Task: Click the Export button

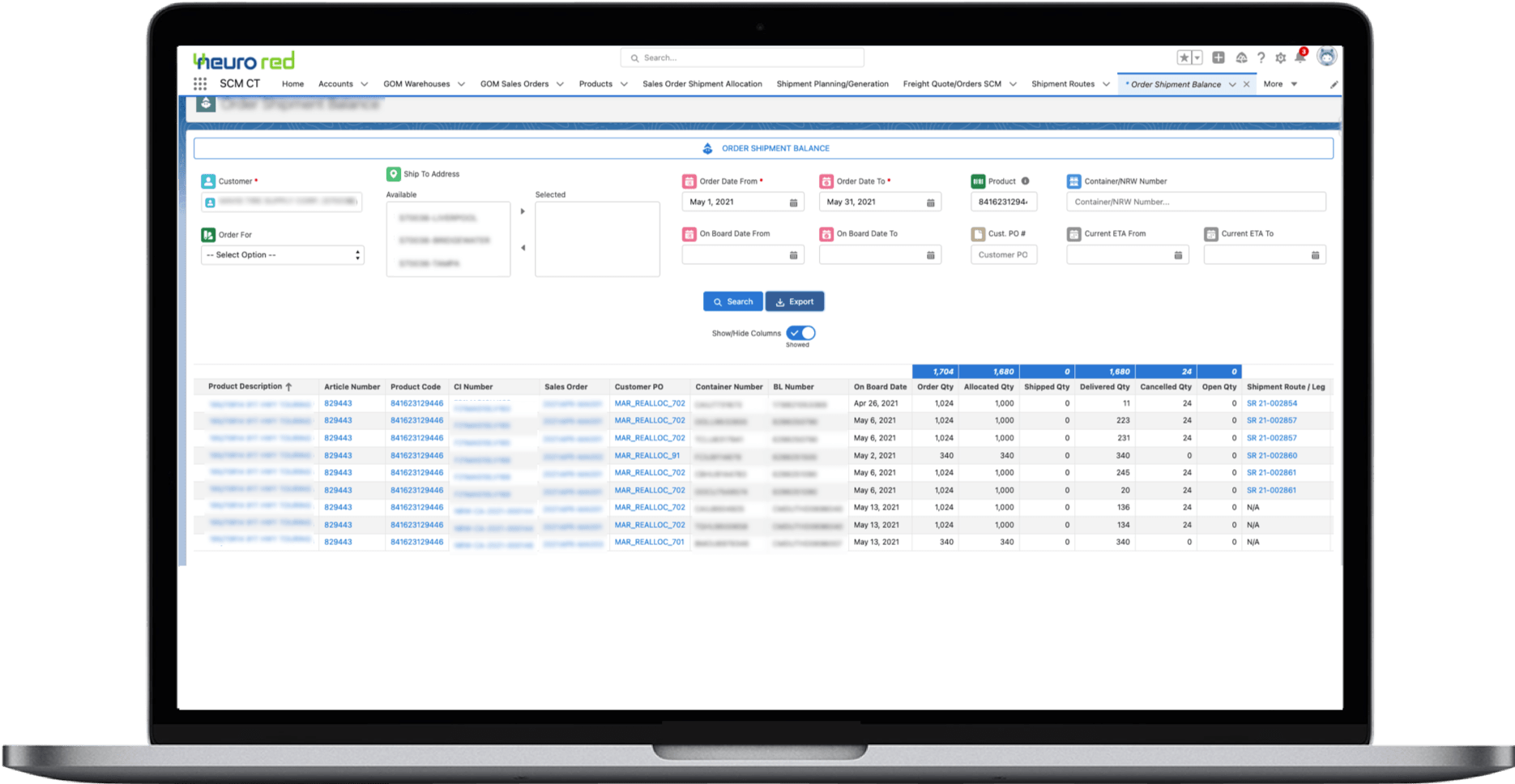Action: point(795,301)
